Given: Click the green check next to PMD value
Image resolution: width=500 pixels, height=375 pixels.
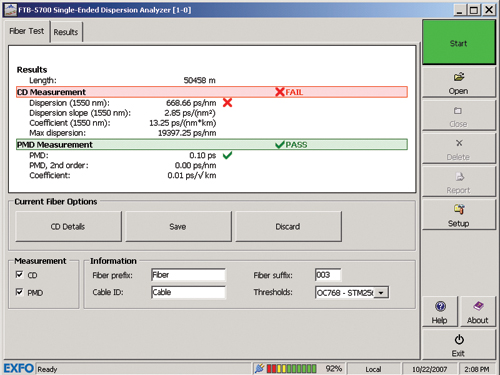Looking at the screenshot, I should pyautogui.click(x=227, y=155).
